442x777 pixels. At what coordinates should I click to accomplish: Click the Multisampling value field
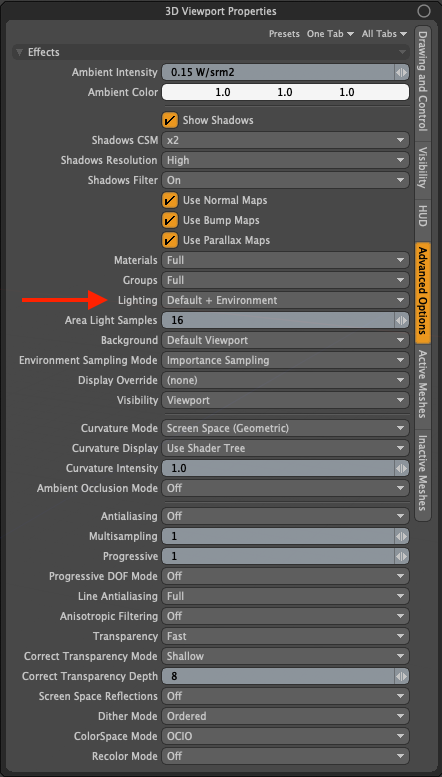(278, 536)
